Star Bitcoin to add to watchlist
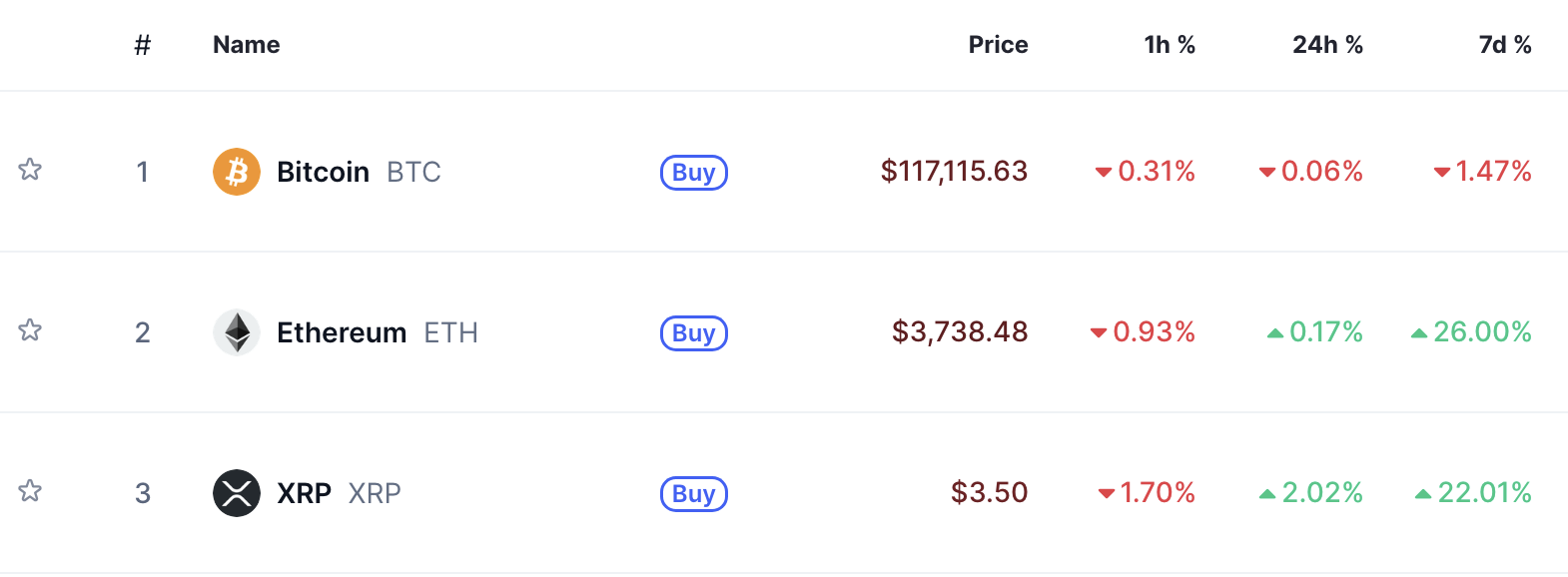The height and width of the screenshot is (577, 1568). point(30,170)
